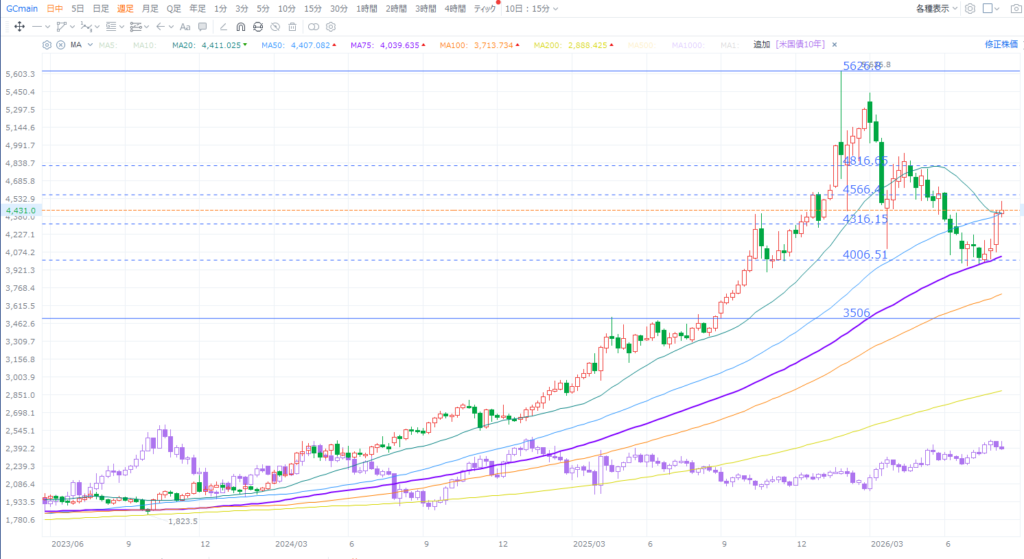The height and width of the screenshot is (559, 1024).
Task: Remove the 米国債10年 comparison with X
Action: [x=835, y=44]
